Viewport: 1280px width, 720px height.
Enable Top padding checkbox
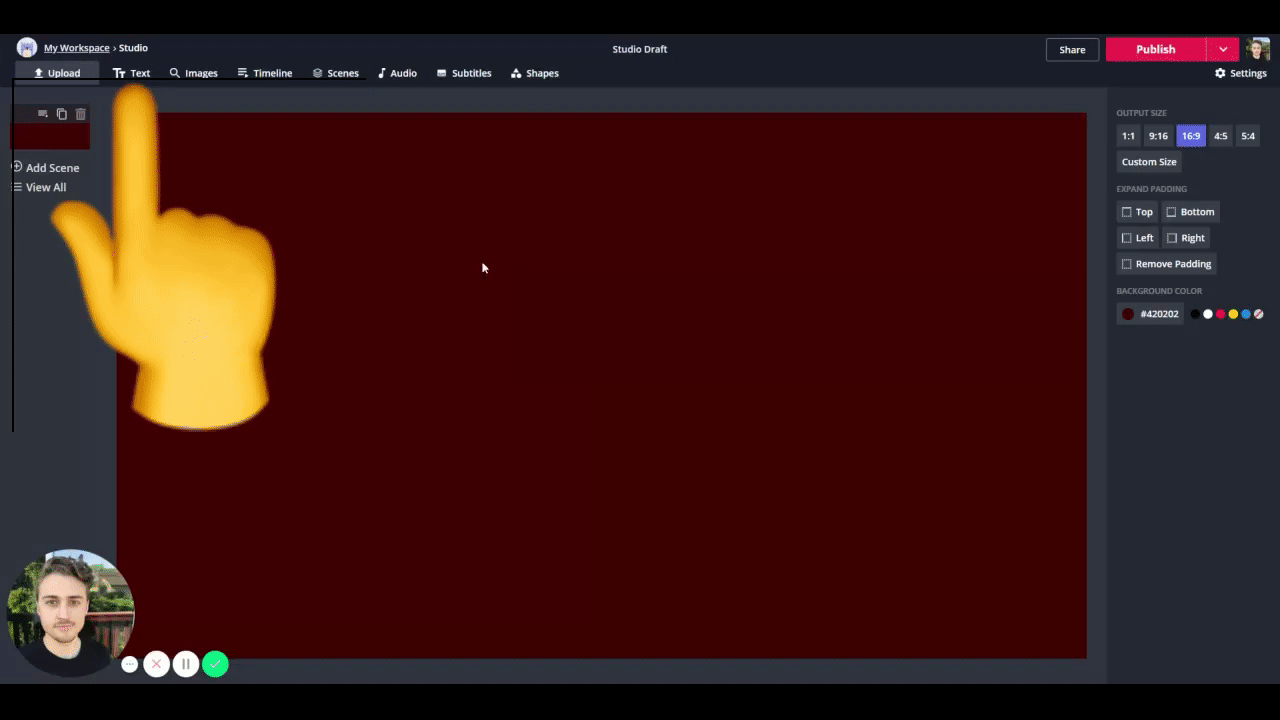click(x=1127, y=212)
